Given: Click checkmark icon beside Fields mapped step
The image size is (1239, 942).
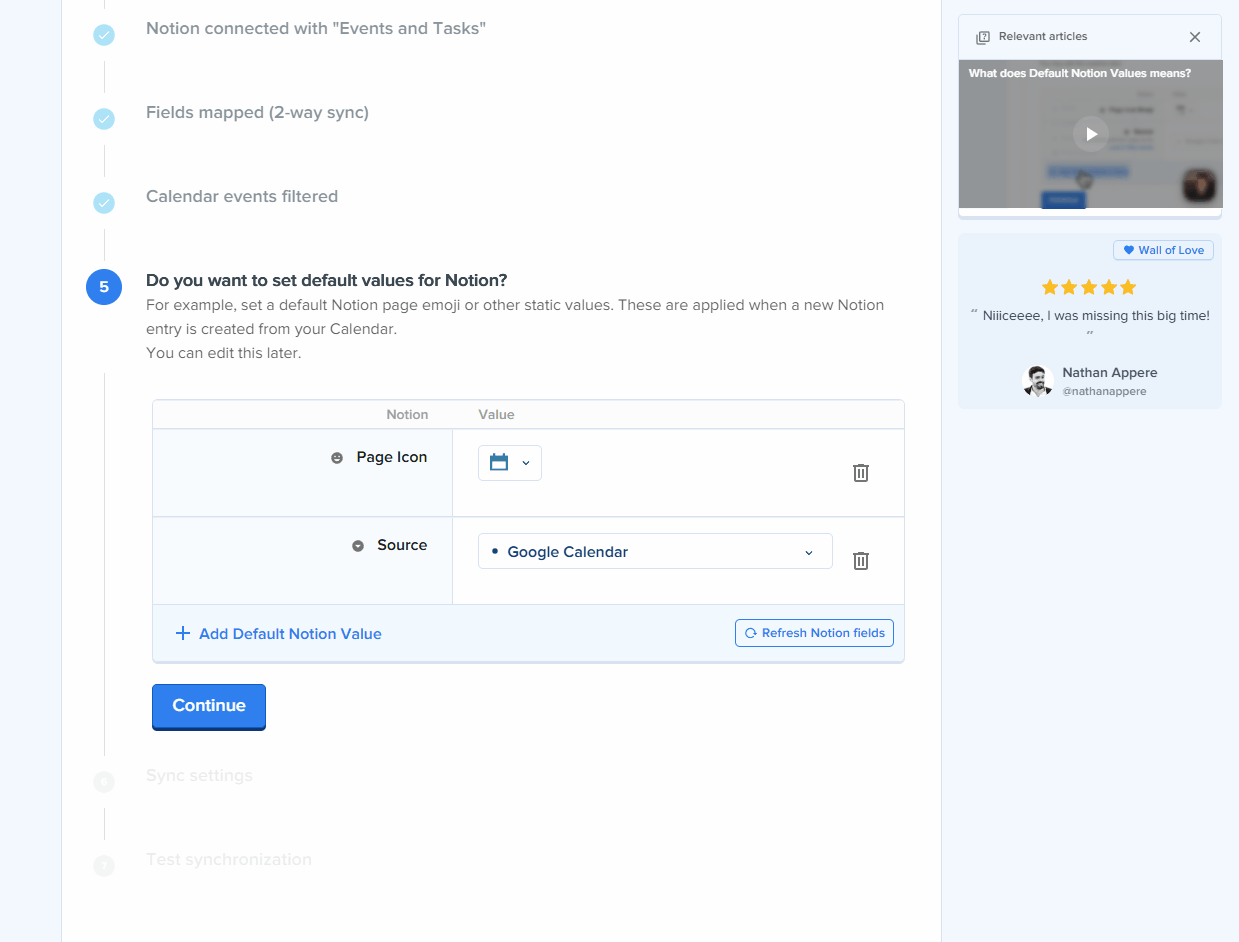Looking at the screenshot, I should click(x=104, y=119).
